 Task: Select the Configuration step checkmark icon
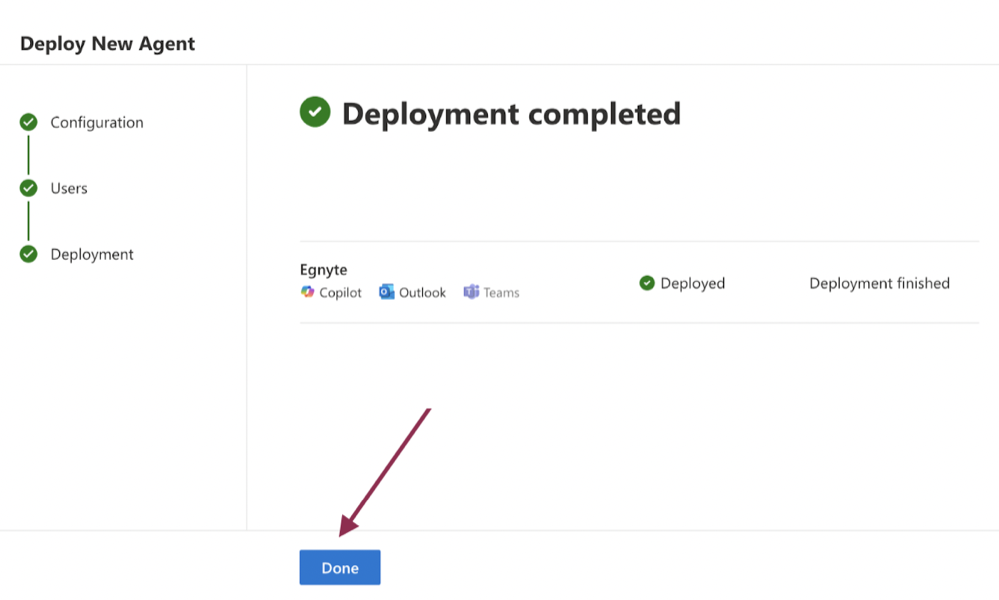[29, 122]
